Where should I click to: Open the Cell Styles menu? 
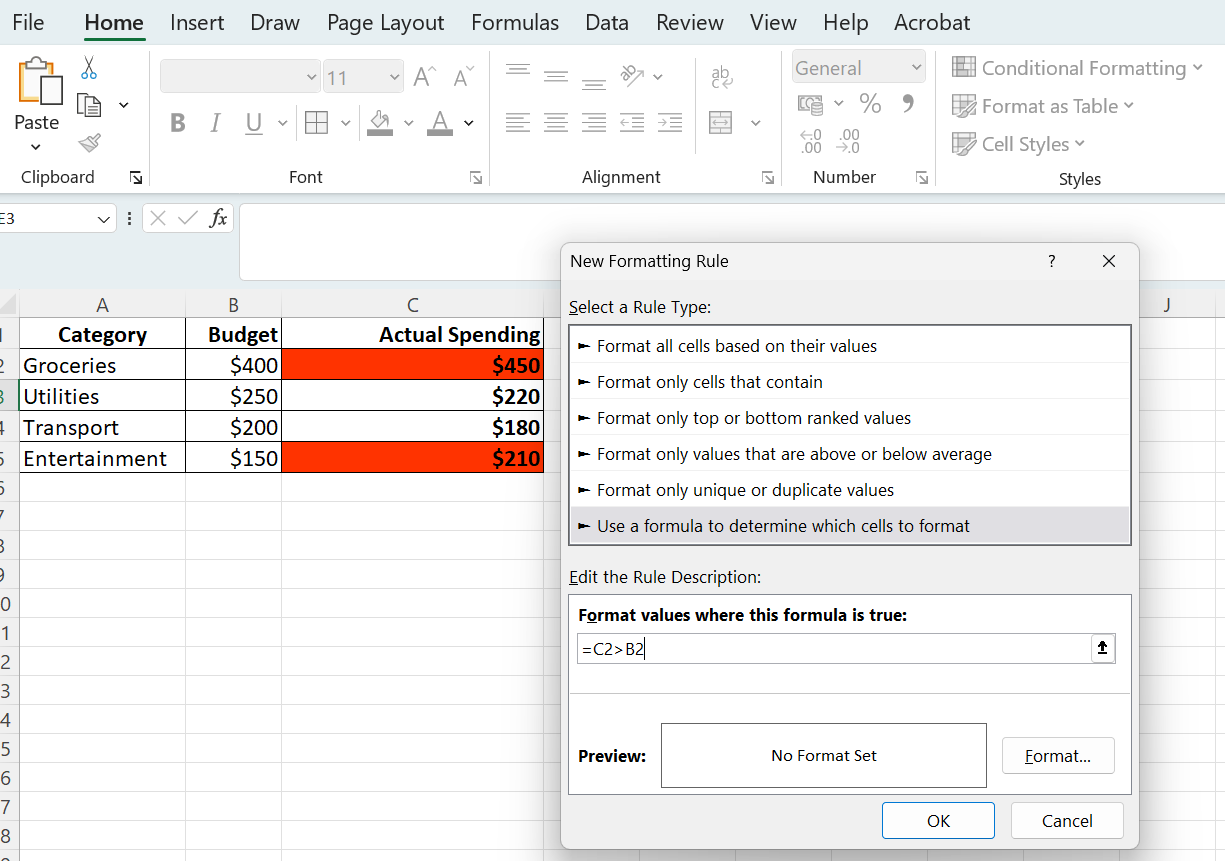[1018, 144]
